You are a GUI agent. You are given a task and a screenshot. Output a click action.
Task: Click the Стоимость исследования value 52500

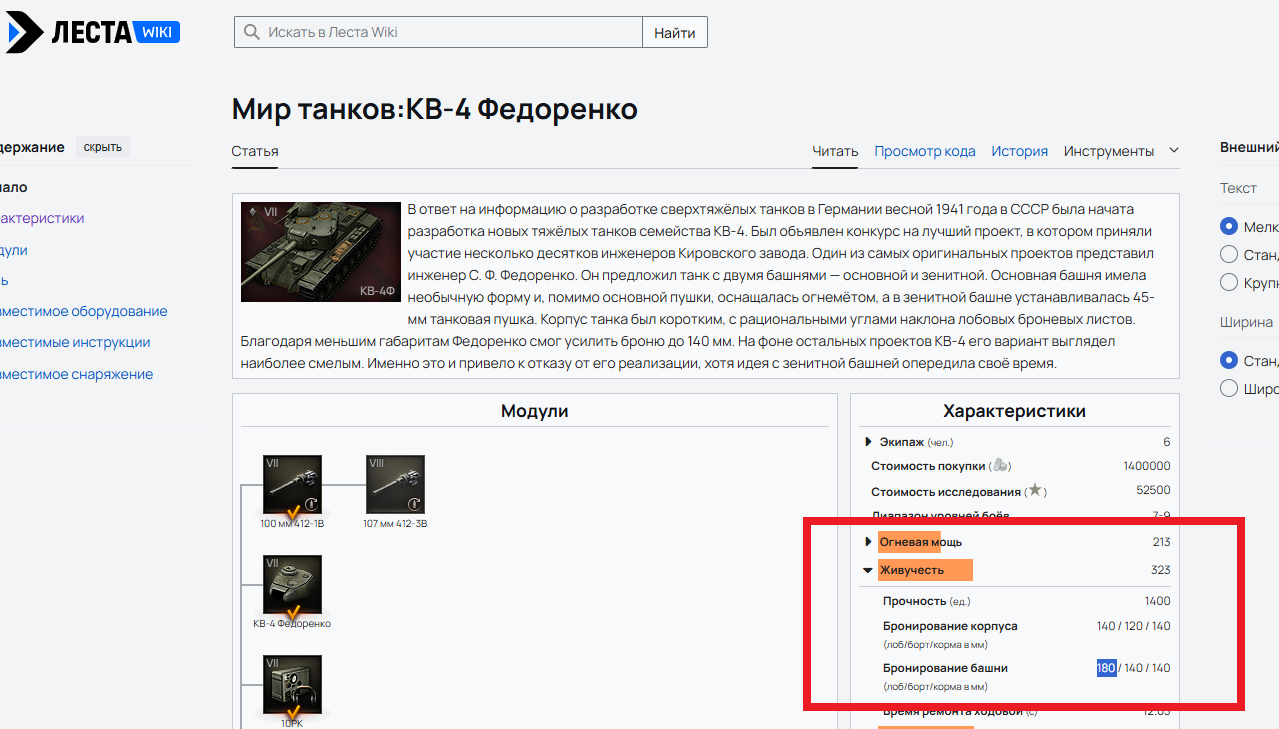tap(1154, 491)
